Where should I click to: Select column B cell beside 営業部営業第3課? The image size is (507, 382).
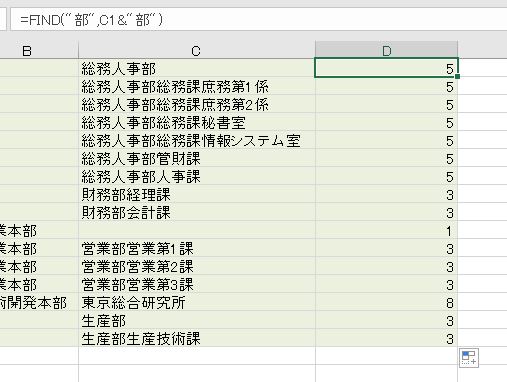39,284
